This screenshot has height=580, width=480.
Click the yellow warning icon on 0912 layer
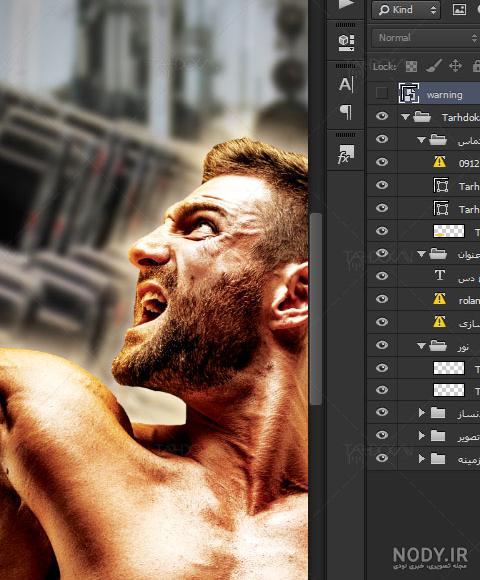click(439, 162)
